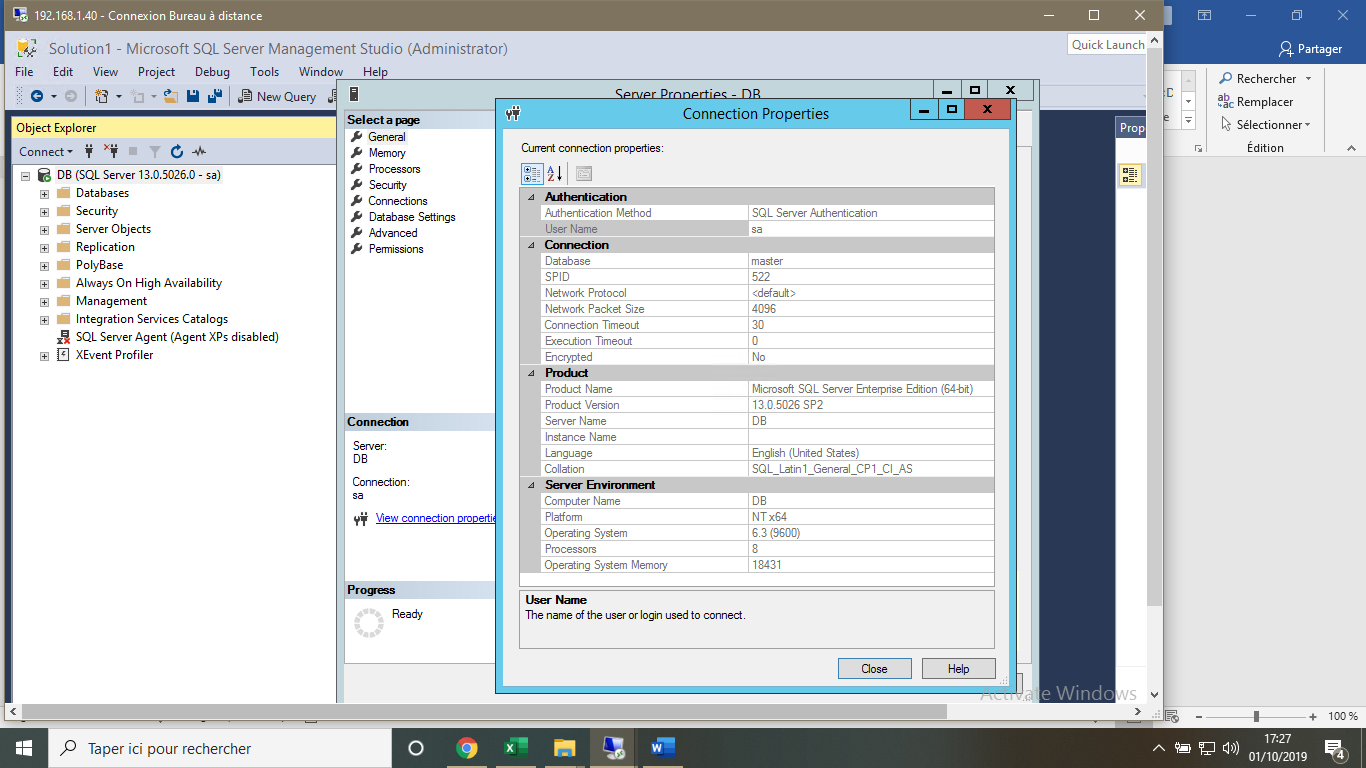Click the Word zoom-out minus button
The height and width of the screenshot is (768, 1366).
(x=1201, y=716)
